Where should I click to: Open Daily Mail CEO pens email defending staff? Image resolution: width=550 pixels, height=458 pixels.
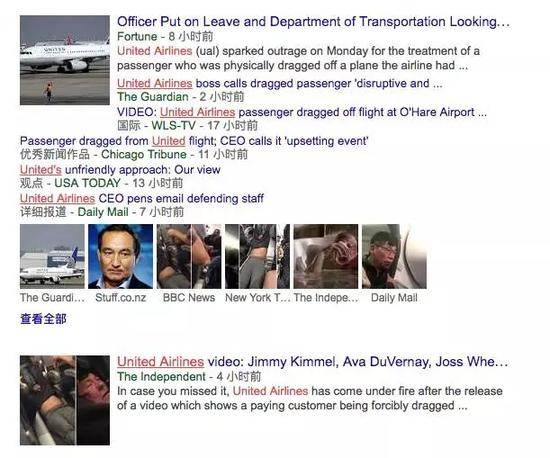142,198
